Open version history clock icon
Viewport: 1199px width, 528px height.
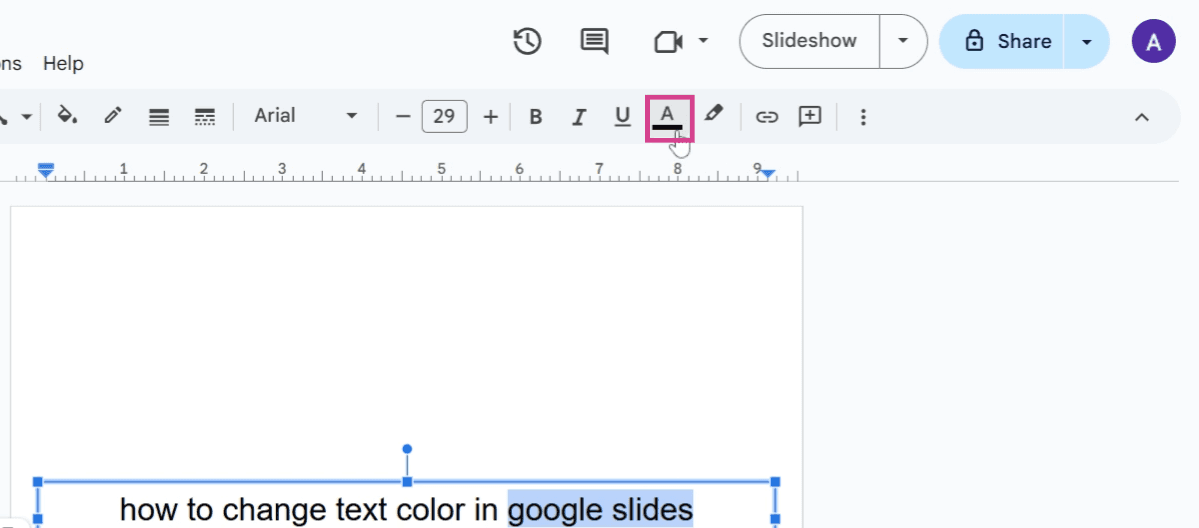click(x=527, y=41)
